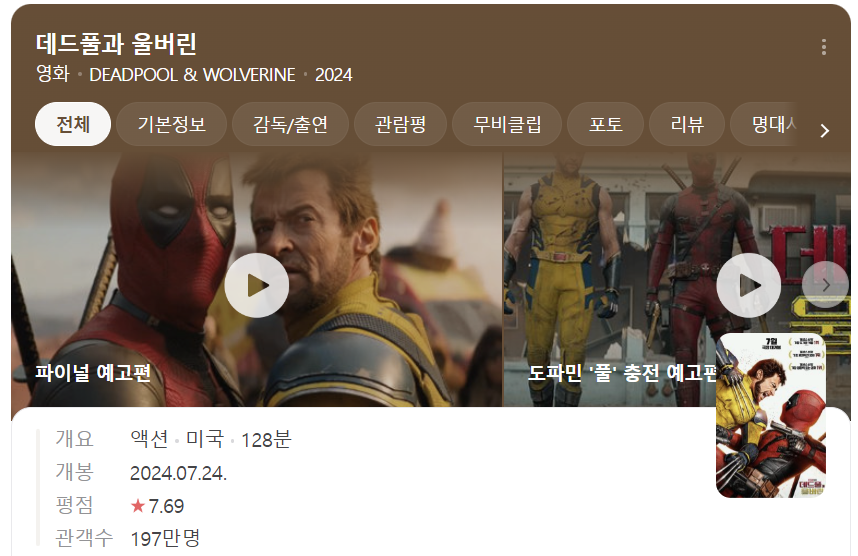This screenshot has height=556, width=858.
Task: Expand more tabs with the right chevron
Action: click(825, 131)
